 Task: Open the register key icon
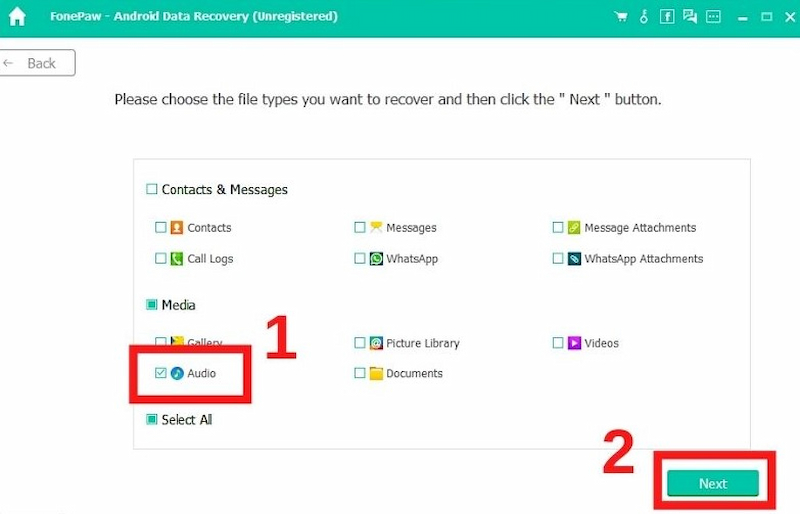644,16
